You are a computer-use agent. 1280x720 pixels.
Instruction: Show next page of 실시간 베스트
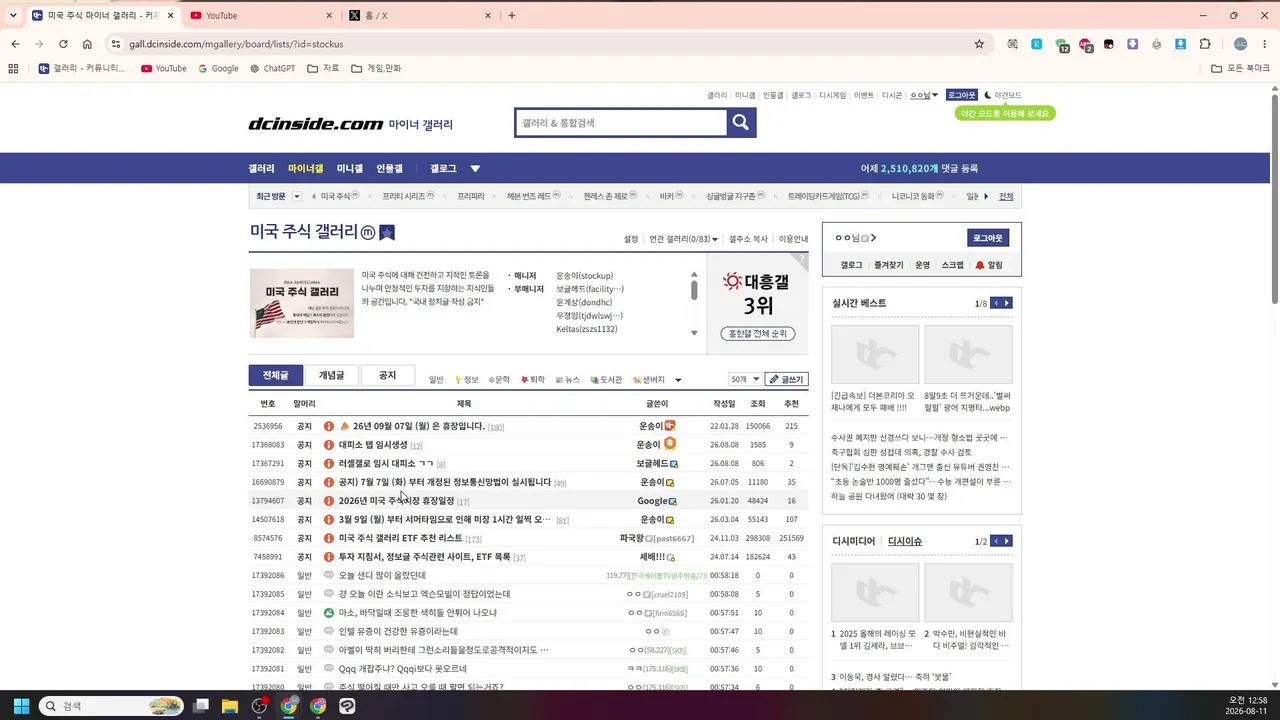pos(1007,303)
